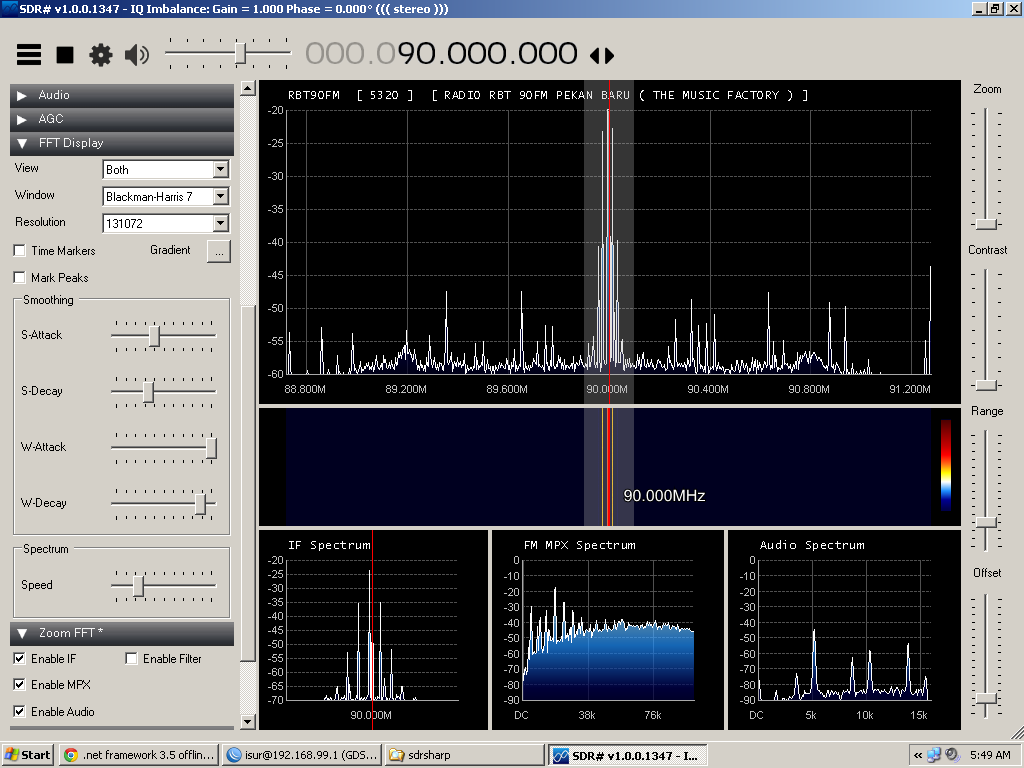1024x768 pixels.
Task: Click the network tray icon
Action: coord(934,755)
